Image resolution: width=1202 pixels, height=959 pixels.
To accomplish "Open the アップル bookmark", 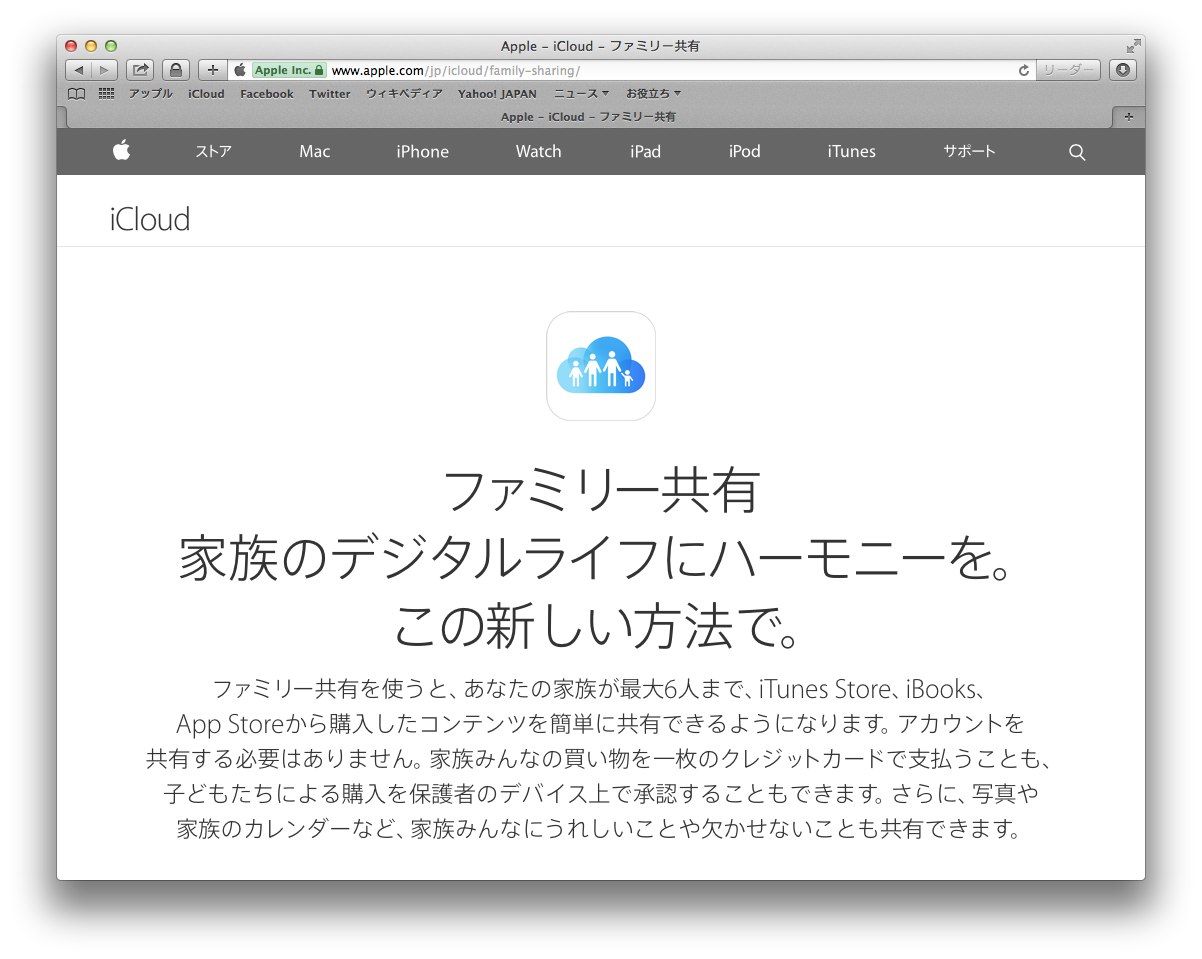I will point(150,93).
